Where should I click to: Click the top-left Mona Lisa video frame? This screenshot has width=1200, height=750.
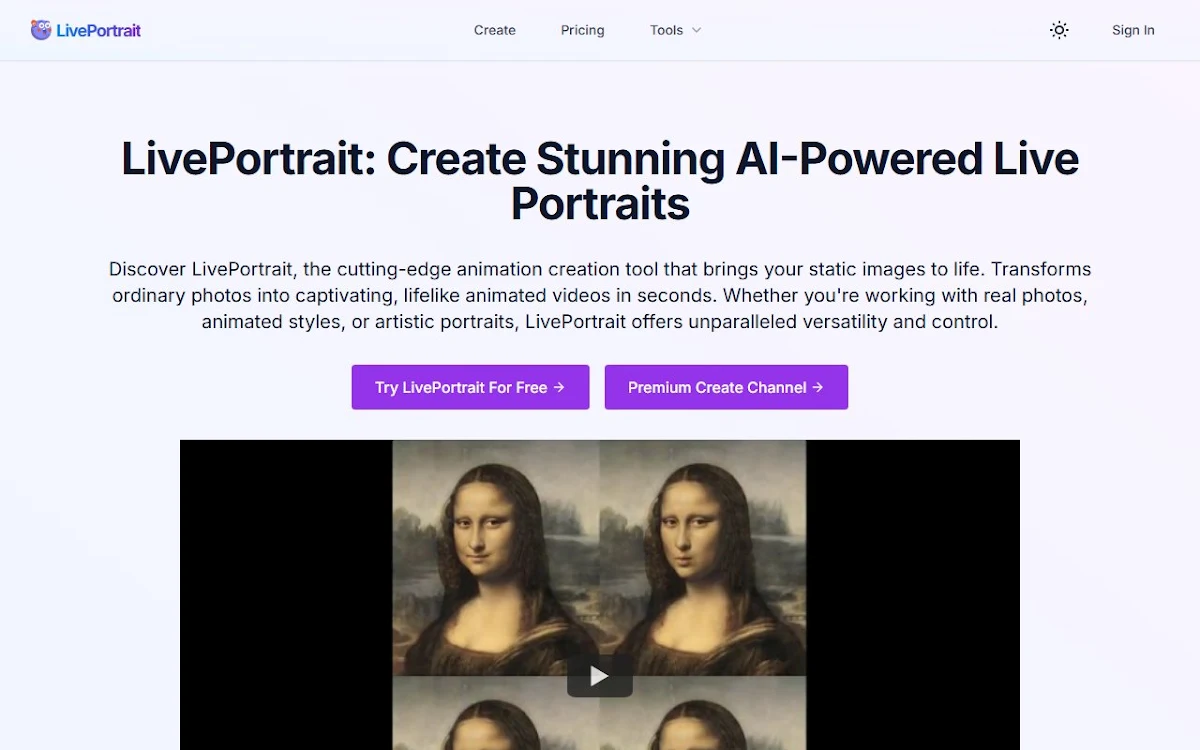click(x=496, y=558)
